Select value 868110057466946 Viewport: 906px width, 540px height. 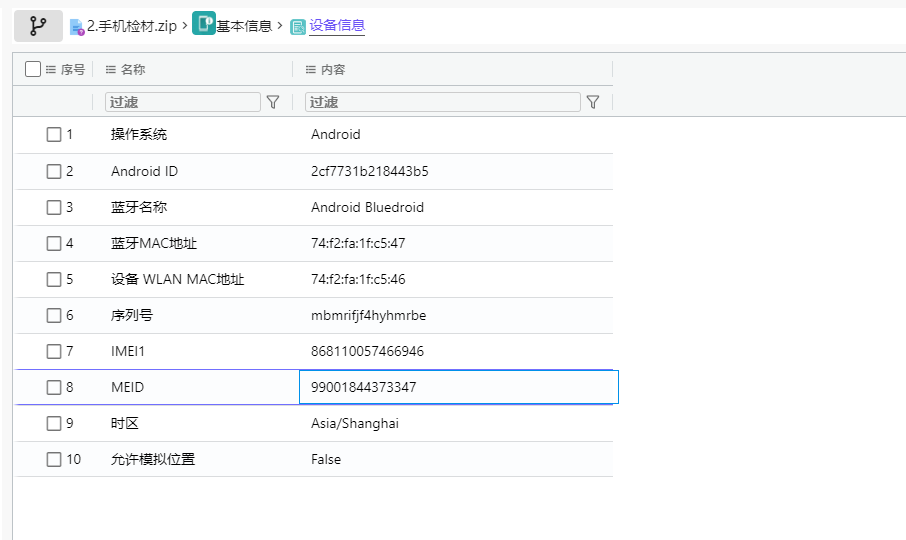(x=367, y=351)
